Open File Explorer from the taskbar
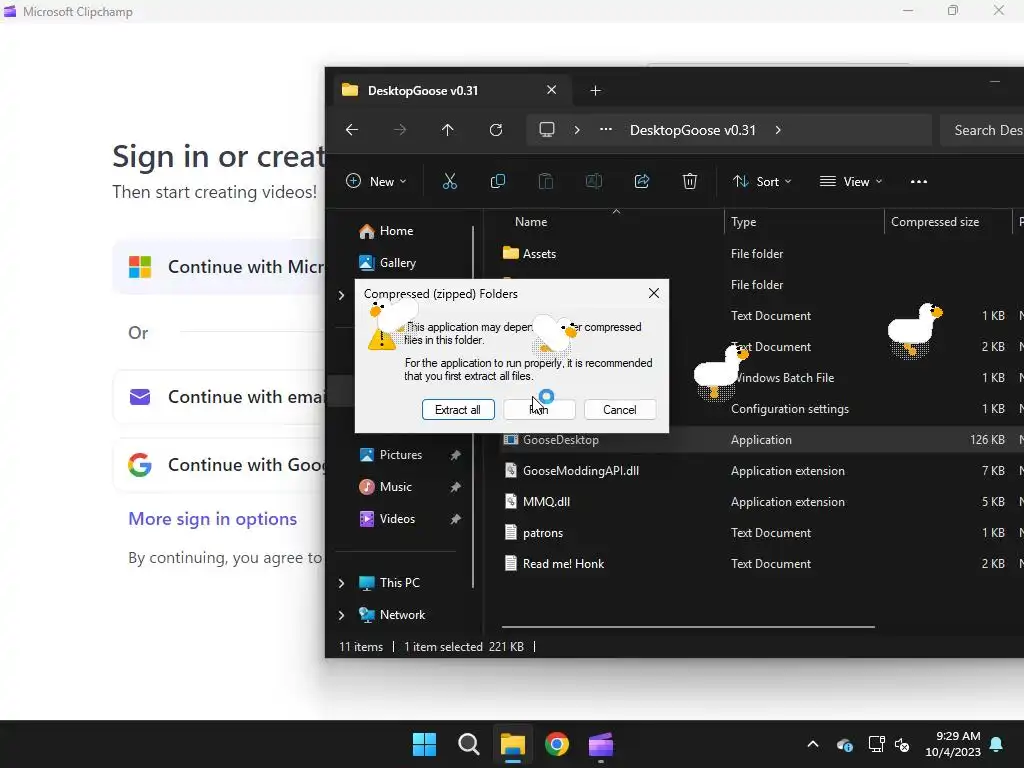Screen dimensions: 1024x768 (x=513, y=744)
